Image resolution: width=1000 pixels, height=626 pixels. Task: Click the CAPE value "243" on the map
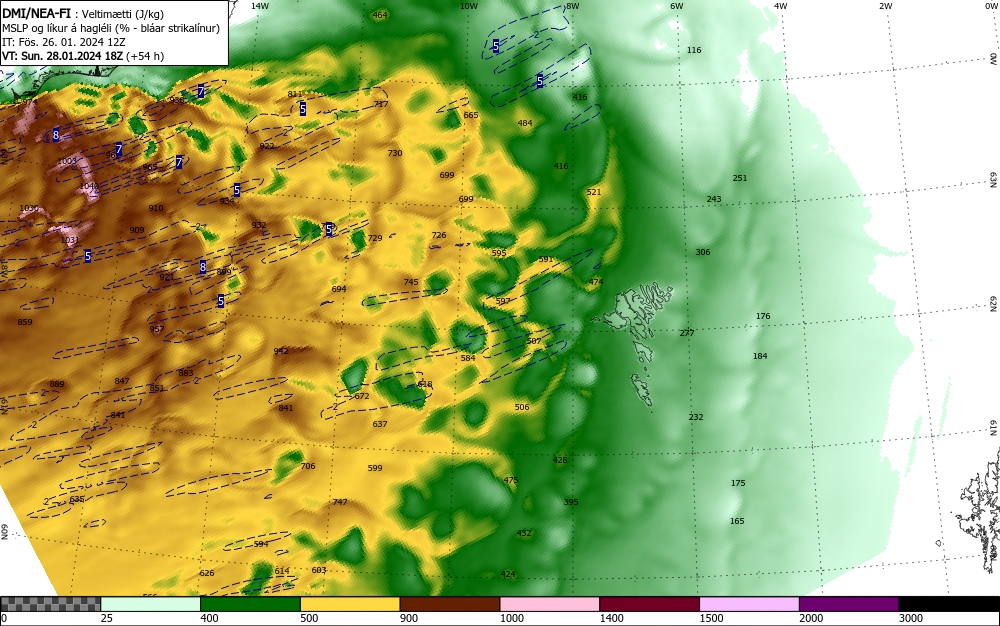tap(714, 199)
